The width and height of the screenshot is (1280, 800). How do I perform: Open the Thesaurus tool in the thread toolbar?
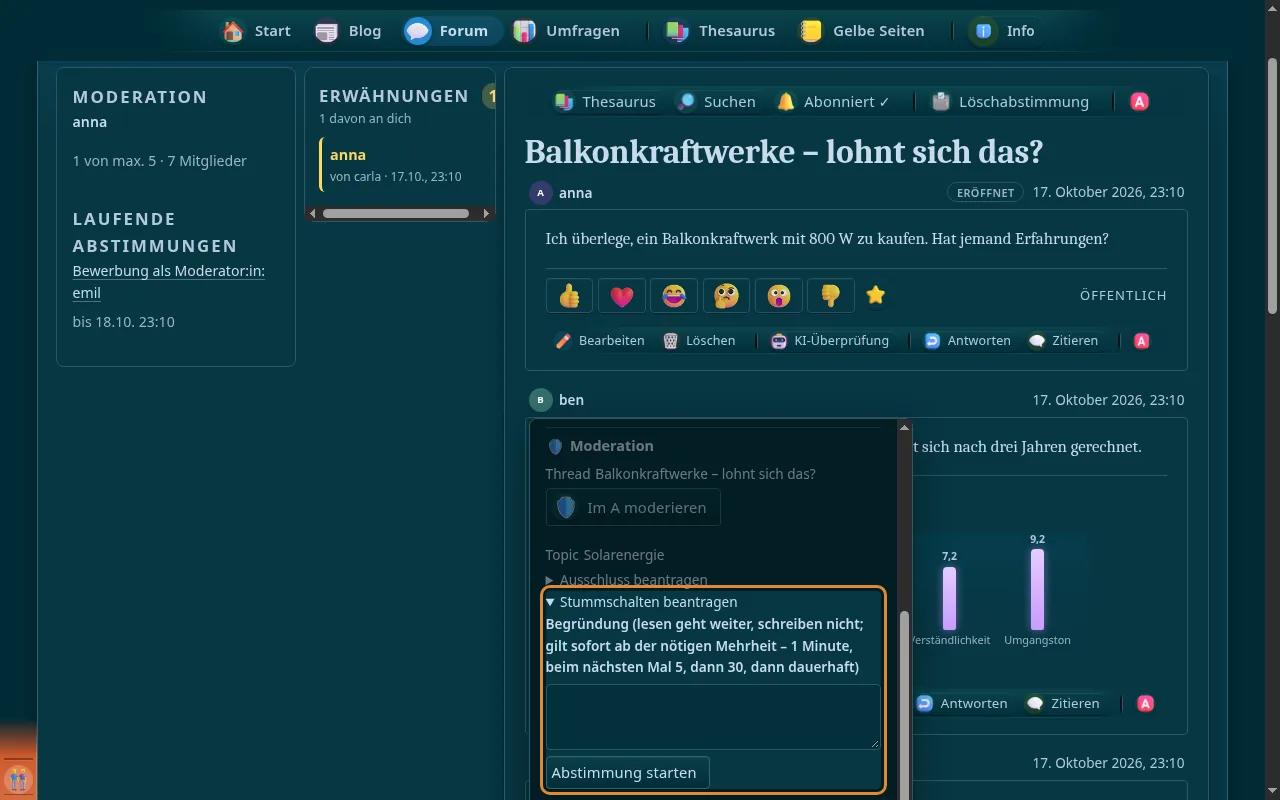click(606, 102)
